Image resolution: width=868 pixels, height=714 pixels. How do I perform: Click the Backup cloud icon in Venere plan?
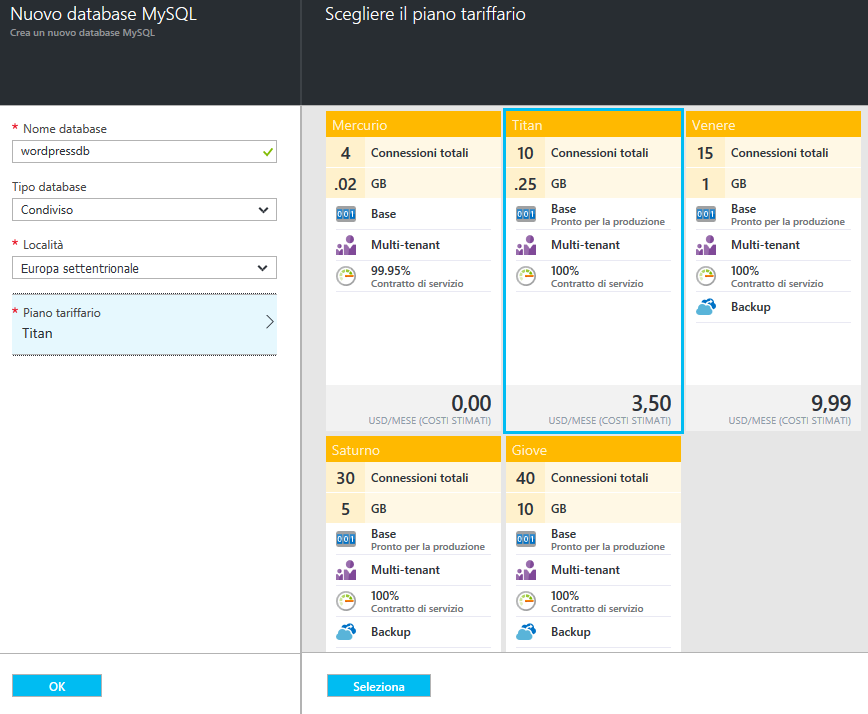point(706,307)
